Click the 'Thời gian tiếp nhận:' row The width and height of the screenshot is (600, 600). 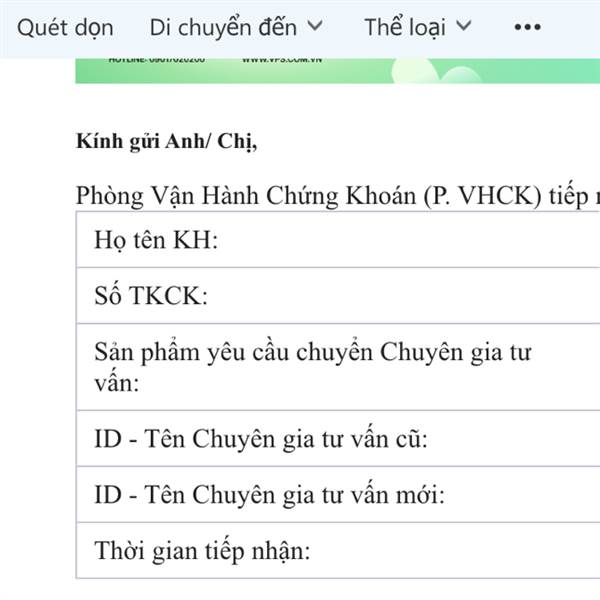[x=338, y=550]
